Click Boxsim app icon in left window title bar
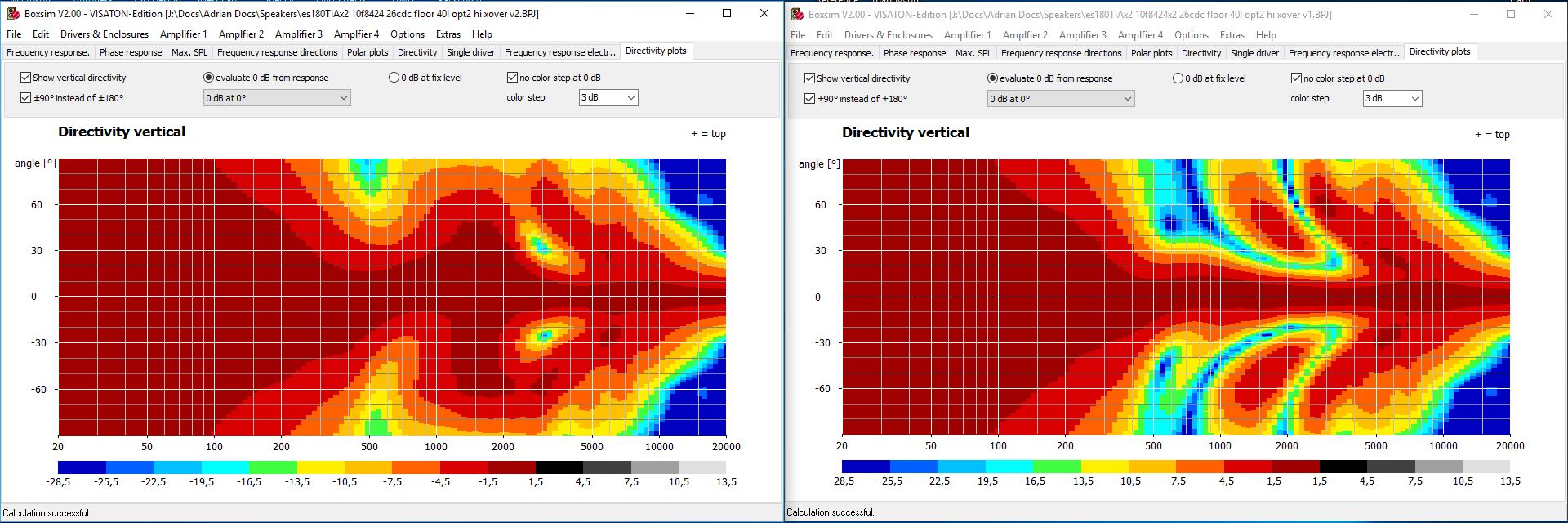 tap(13, 13)
